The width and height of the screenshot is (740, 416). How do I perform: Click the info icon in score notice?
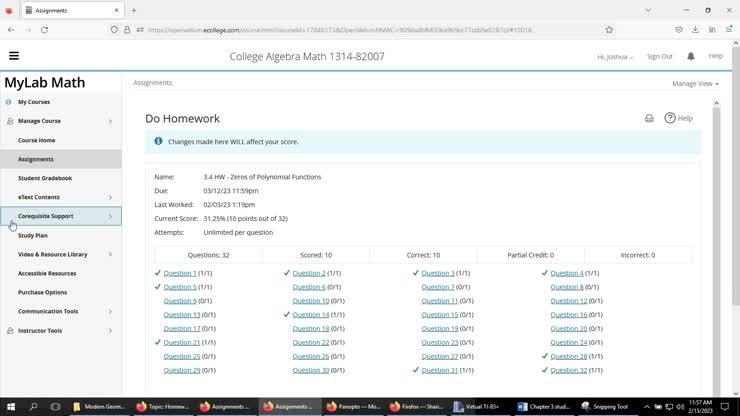(158, 142)
